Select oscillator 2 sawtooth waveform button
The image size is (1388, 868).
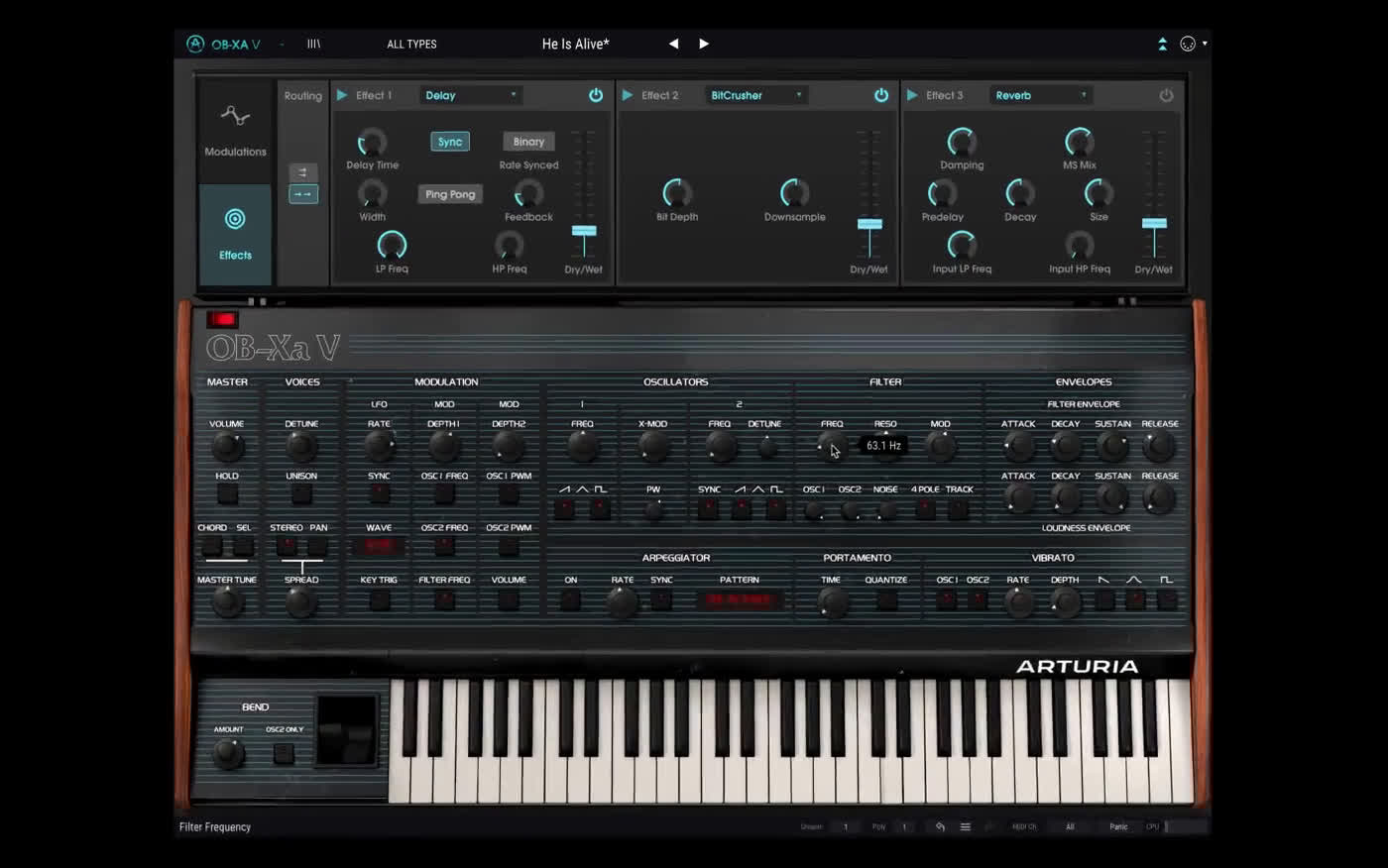[741, 508]
